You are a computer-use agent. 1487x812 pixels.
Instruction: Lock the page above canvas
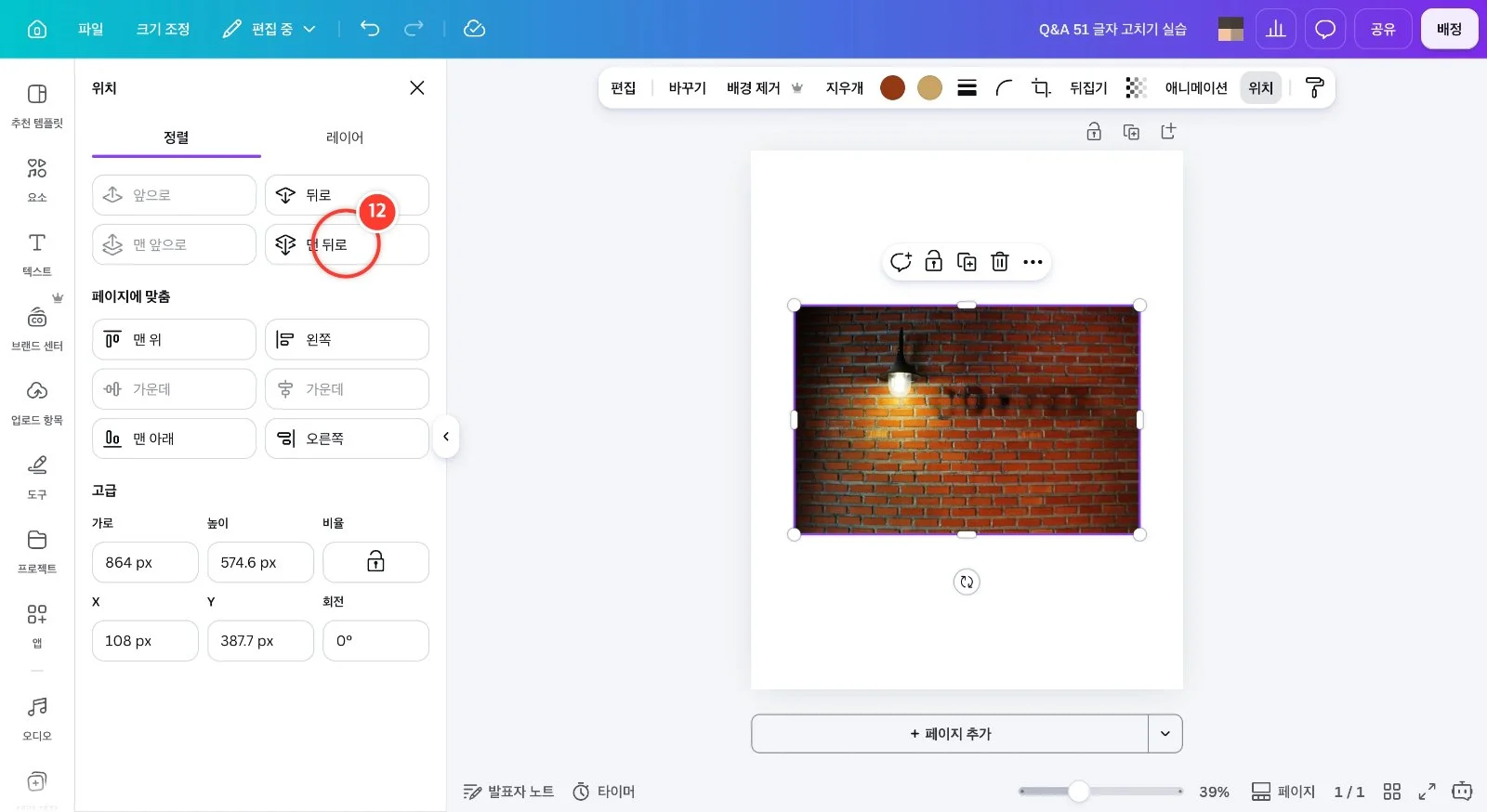pos(1094,132)
